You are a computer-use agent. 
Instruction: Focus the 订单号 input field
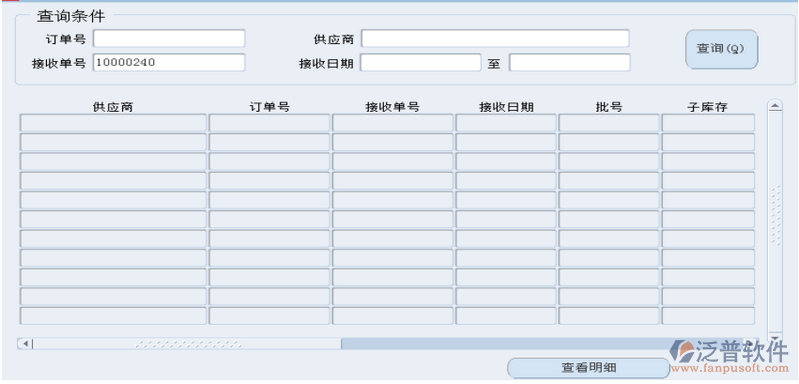click(169, 38)
